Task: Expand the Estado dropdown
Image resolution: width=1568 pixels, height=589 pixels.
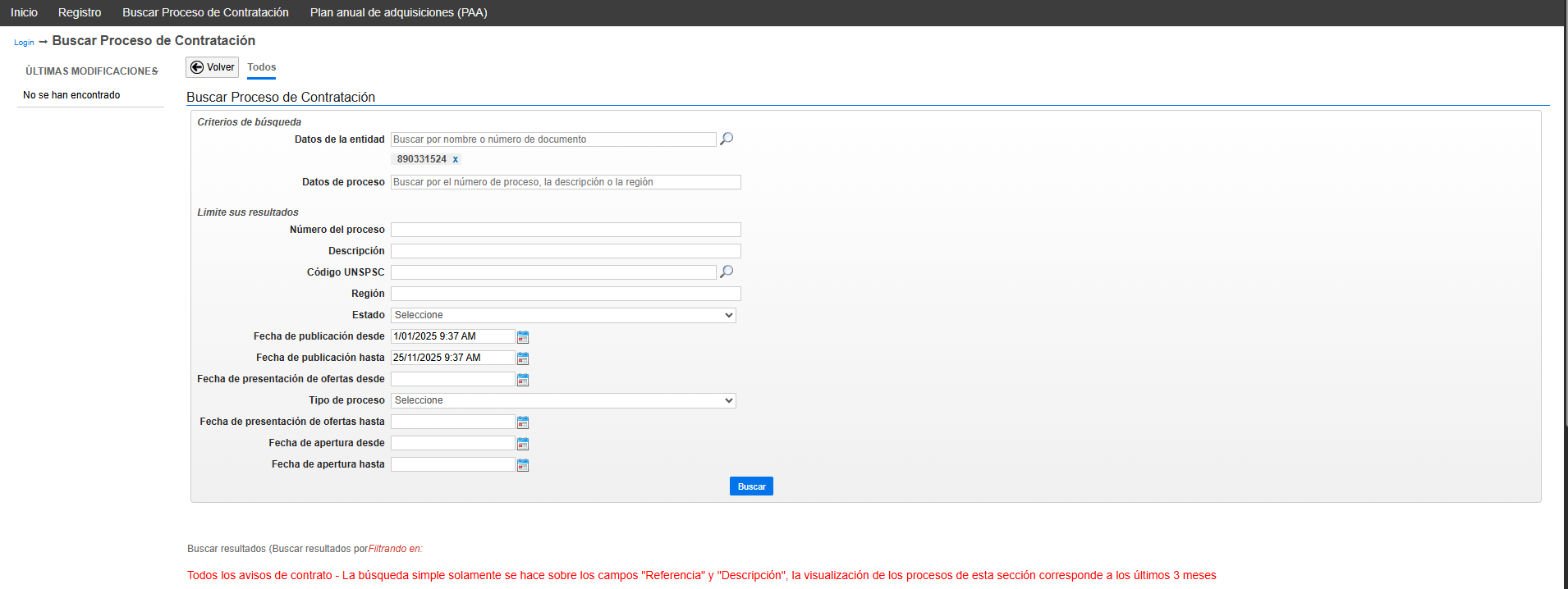Action: tap(563, 315)
